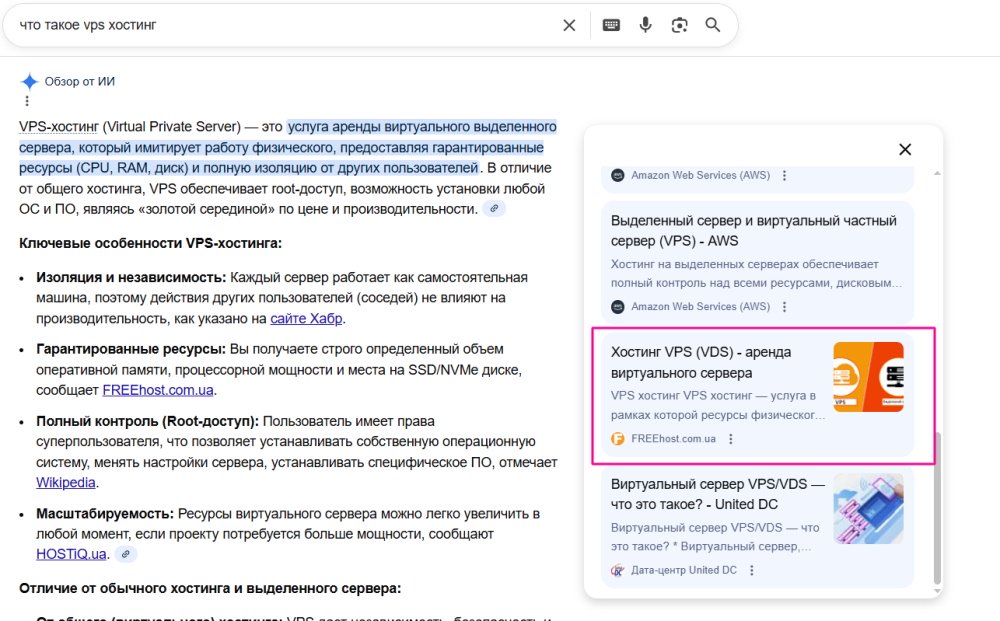
Task: Click the FREEhost VPS hosting thumbnail
Action: click(868, 377)
